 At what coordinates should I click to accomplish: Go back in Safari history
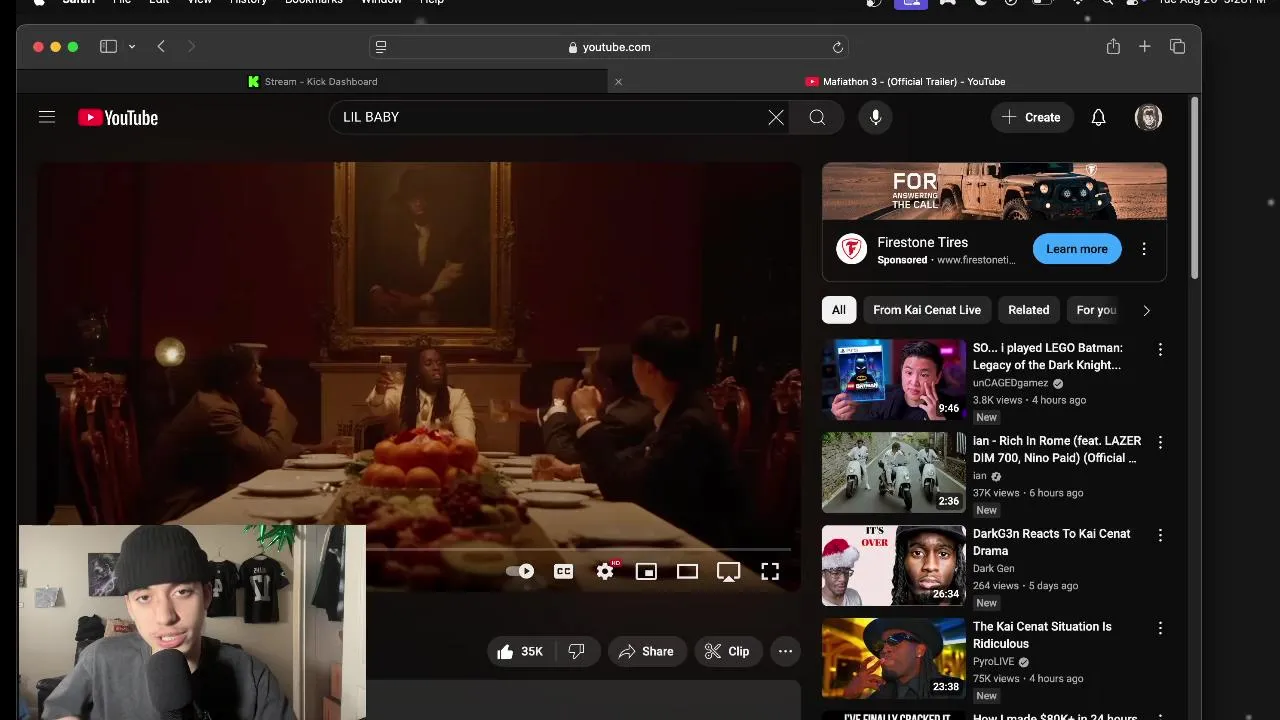[161, 46]
